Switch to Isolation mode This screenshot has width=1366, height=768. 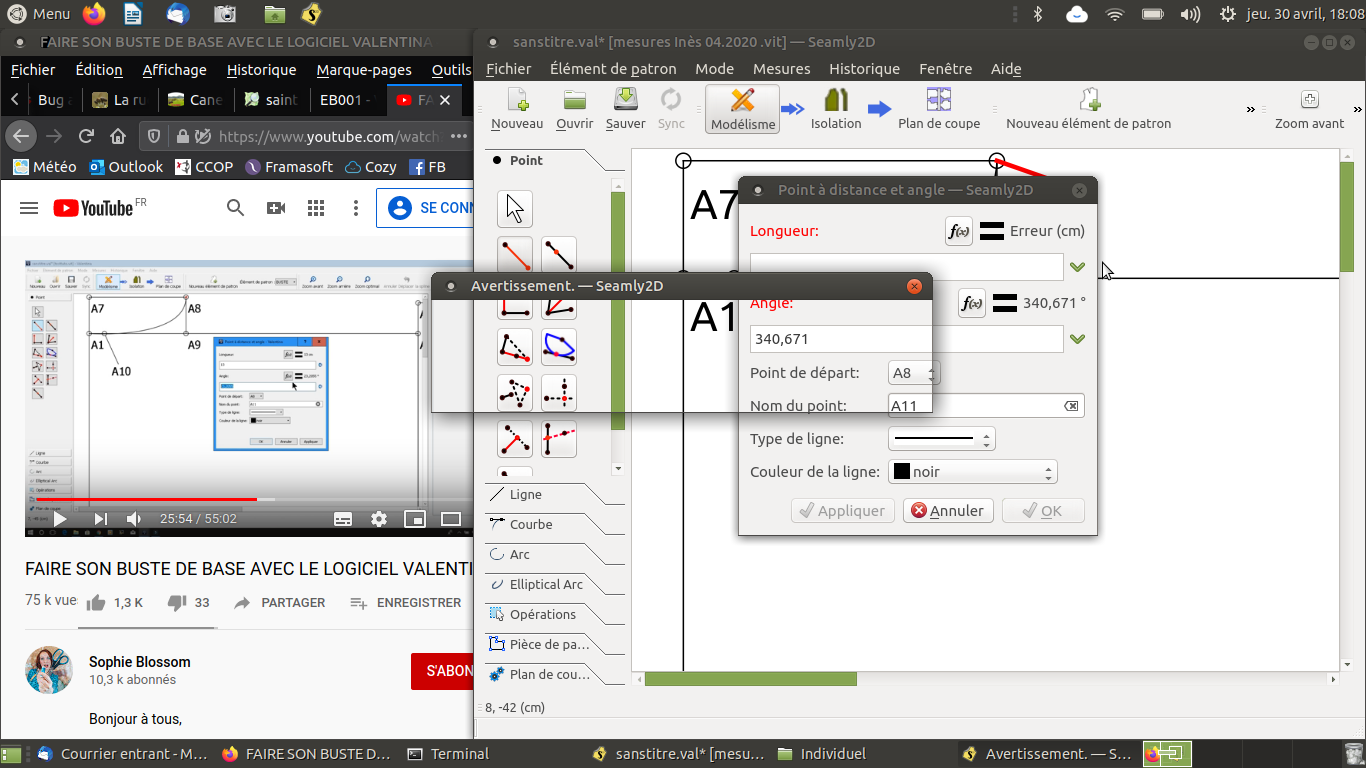coord(836,109)
